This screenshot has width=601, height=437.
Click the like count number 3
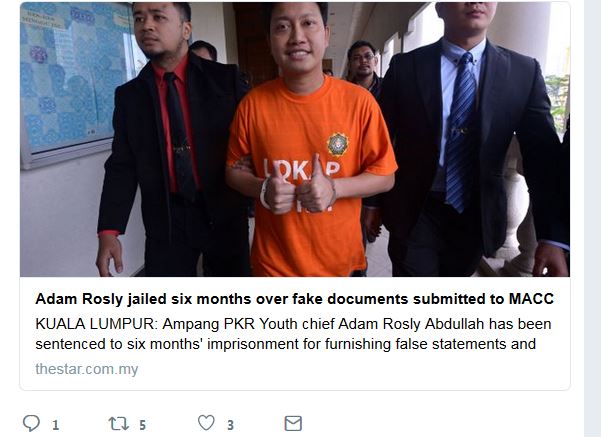(230, 425)
